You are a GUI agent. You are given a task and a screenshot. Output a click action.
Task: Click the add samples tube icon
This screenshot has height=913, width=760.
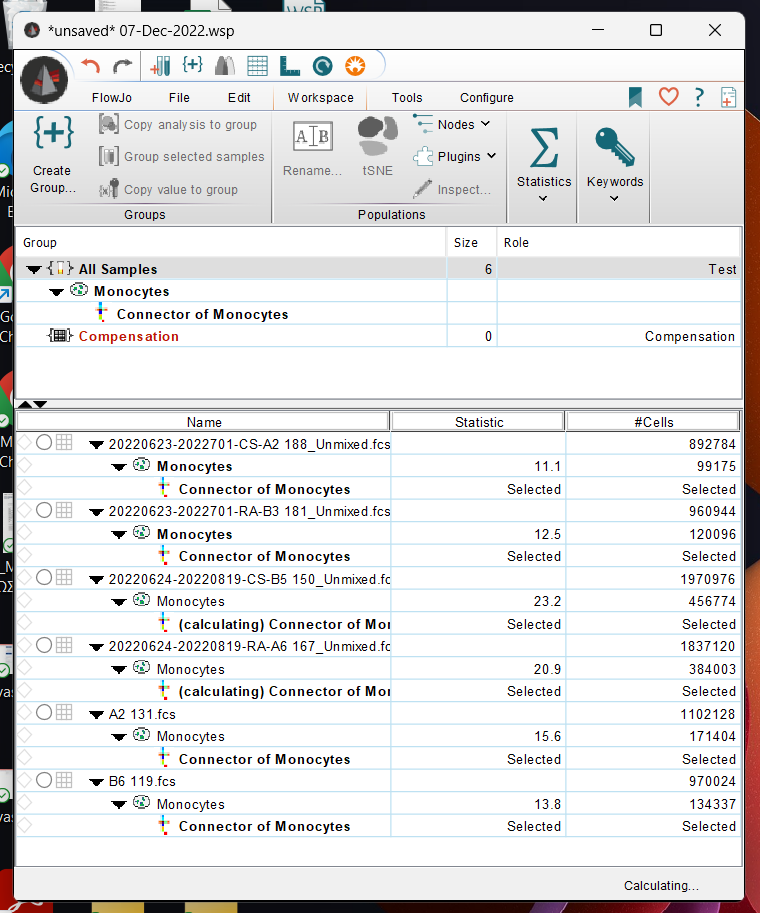coord(160,66)
